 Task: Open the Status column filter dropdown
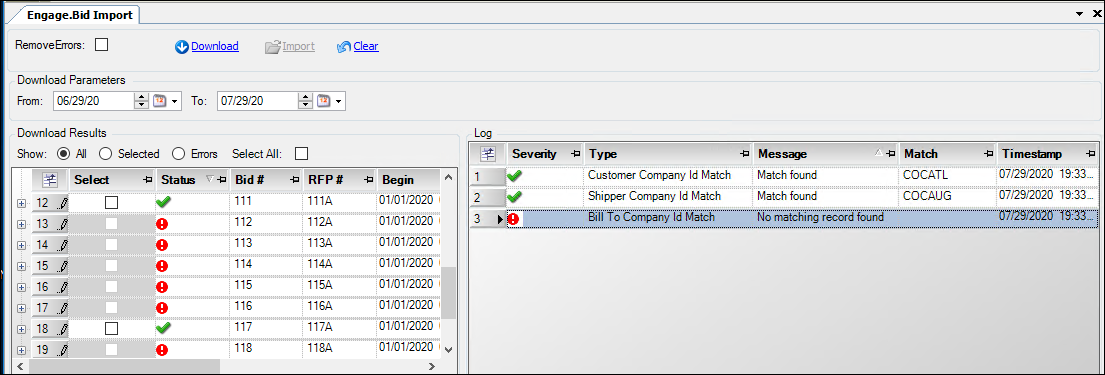pyautogui.click(x=209, y=180)
